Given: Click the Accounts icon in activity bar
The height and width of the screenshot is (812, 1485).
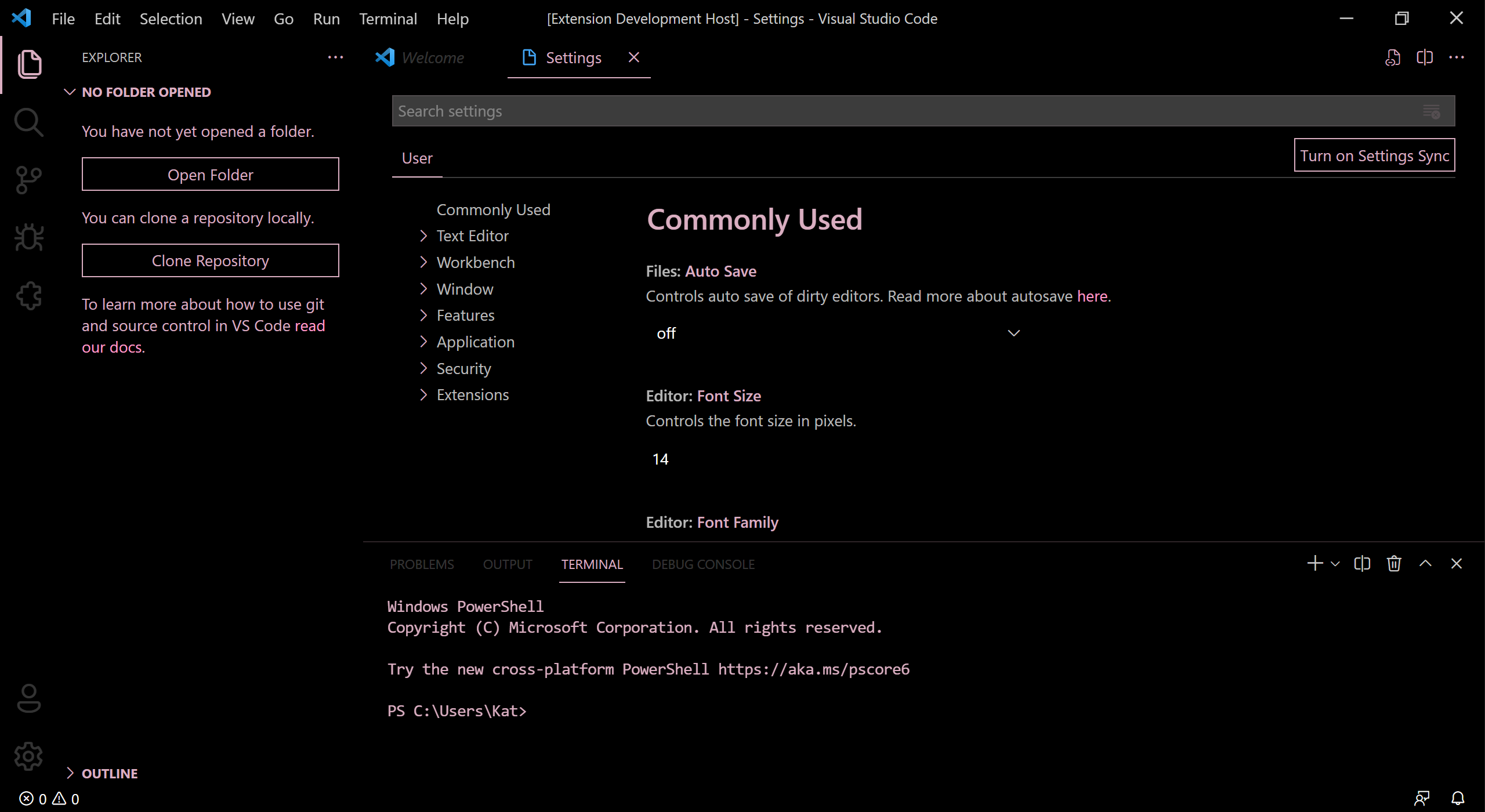Looking at the screenshot, I should [x=28, y=698].
